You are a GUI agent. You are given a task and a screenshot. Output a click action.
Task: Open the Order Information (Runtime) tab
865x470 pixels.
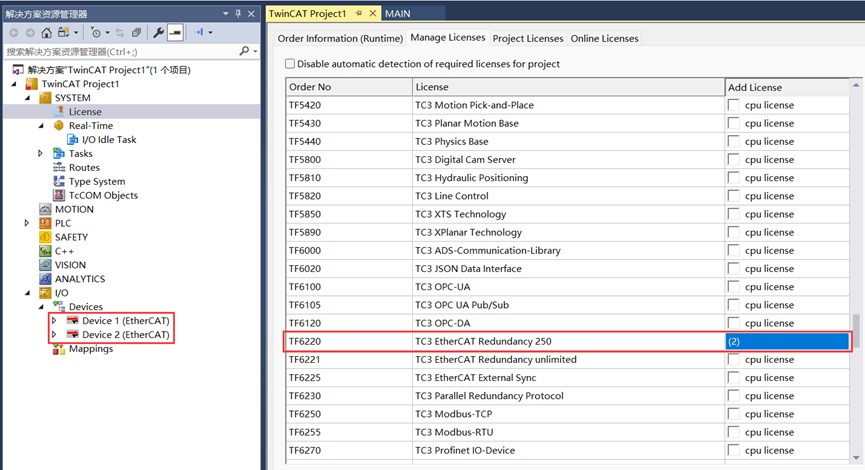[x=340, y=38]
